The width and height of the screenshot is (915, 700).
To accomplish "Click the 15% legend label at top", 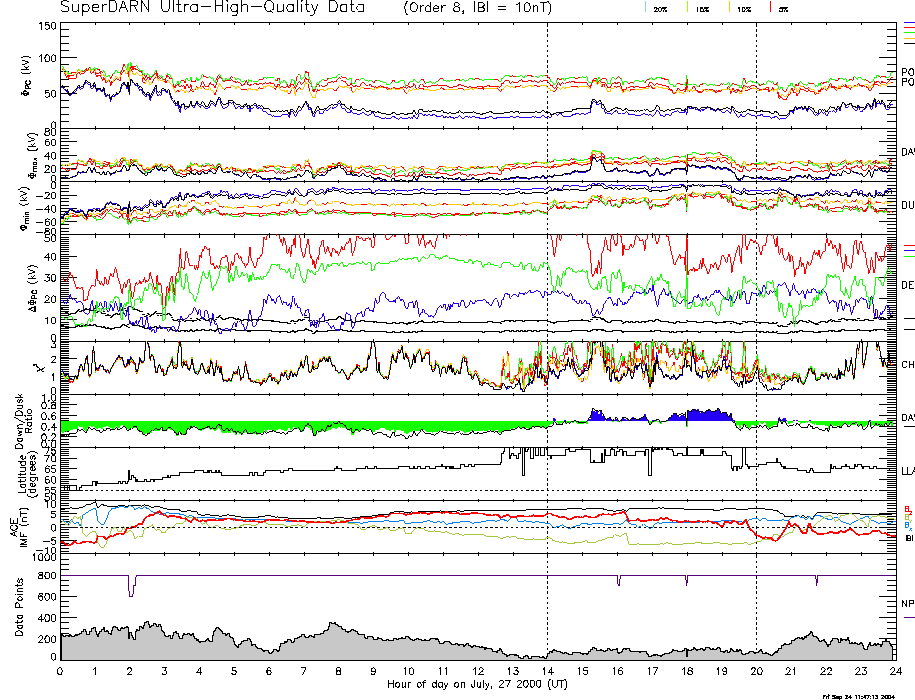I will point(703,8).
